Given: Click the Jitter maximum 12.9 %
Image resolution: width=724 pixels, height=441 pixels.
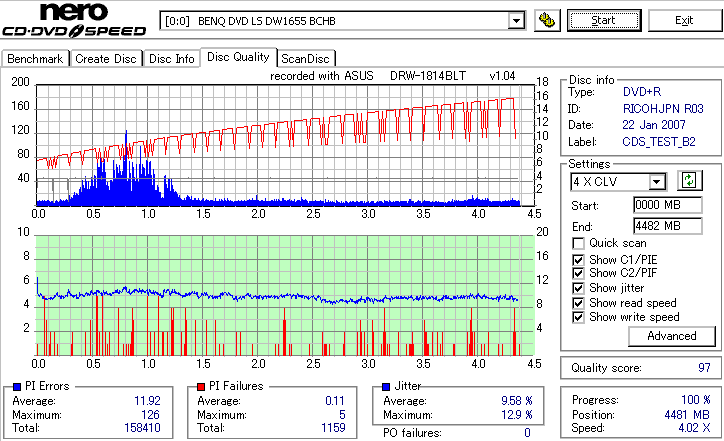Looking at the screenshot, I should (517, 415).
